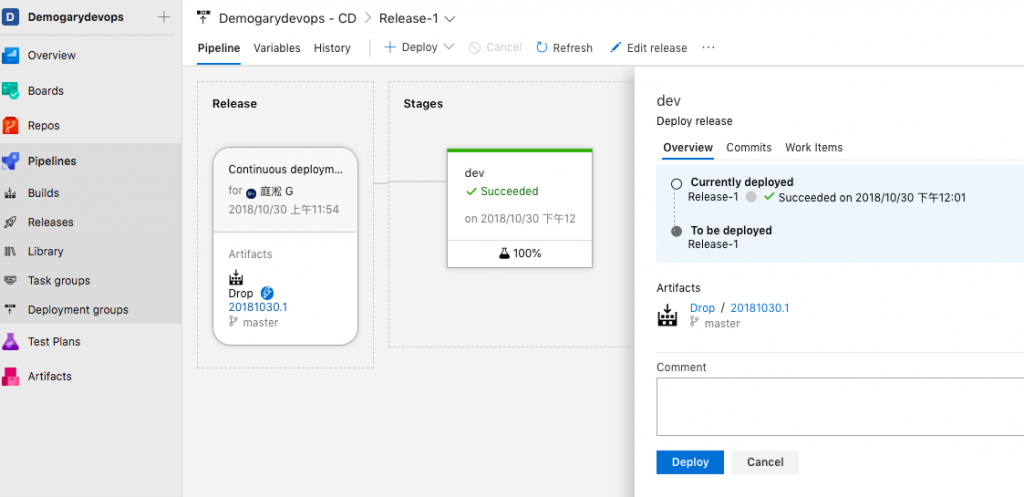Open the Drop link in dev panel

click(x=702, y=308)
